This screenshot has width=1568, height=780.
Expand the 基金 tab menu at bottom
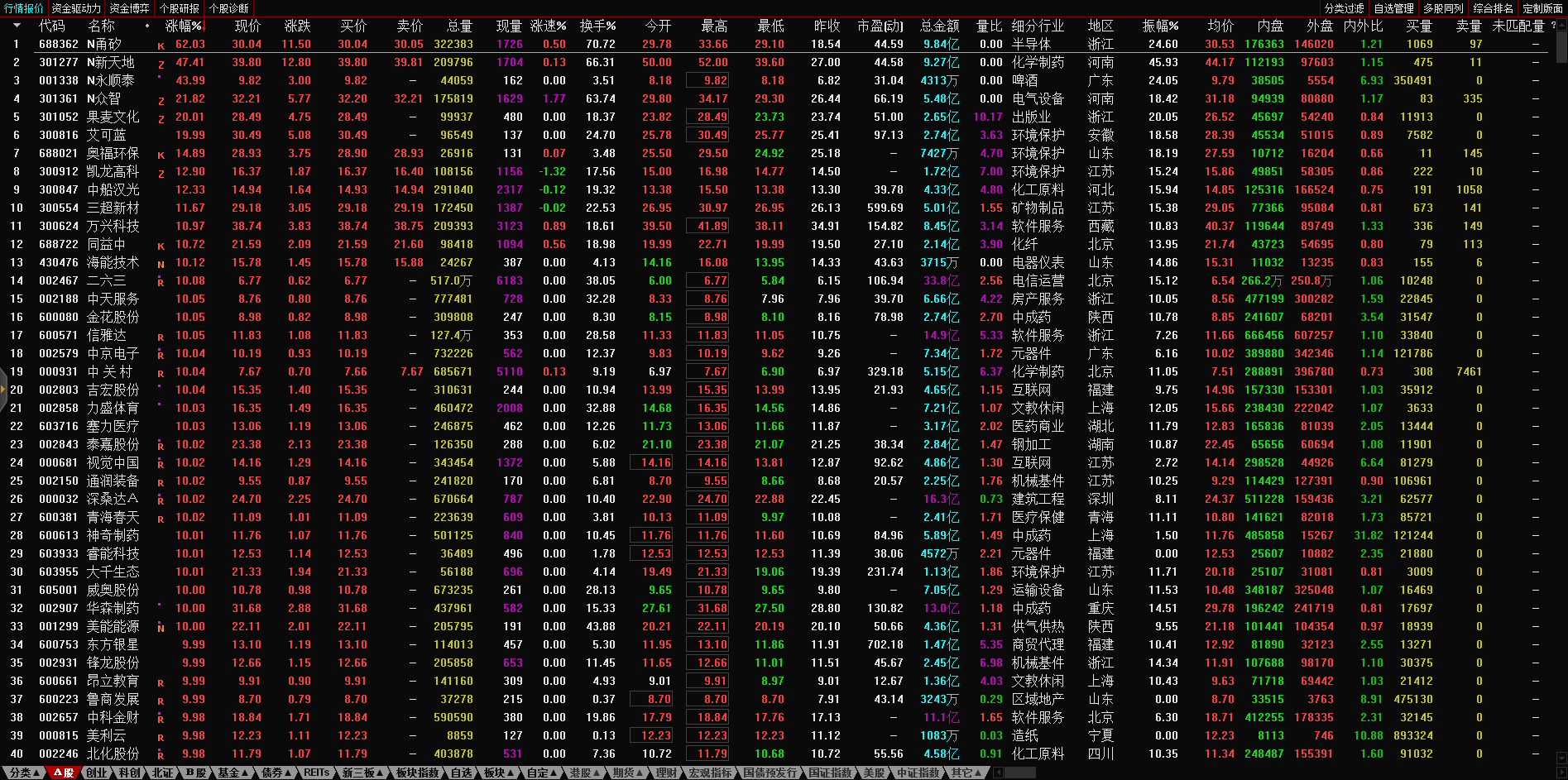[x=233, y=773]
